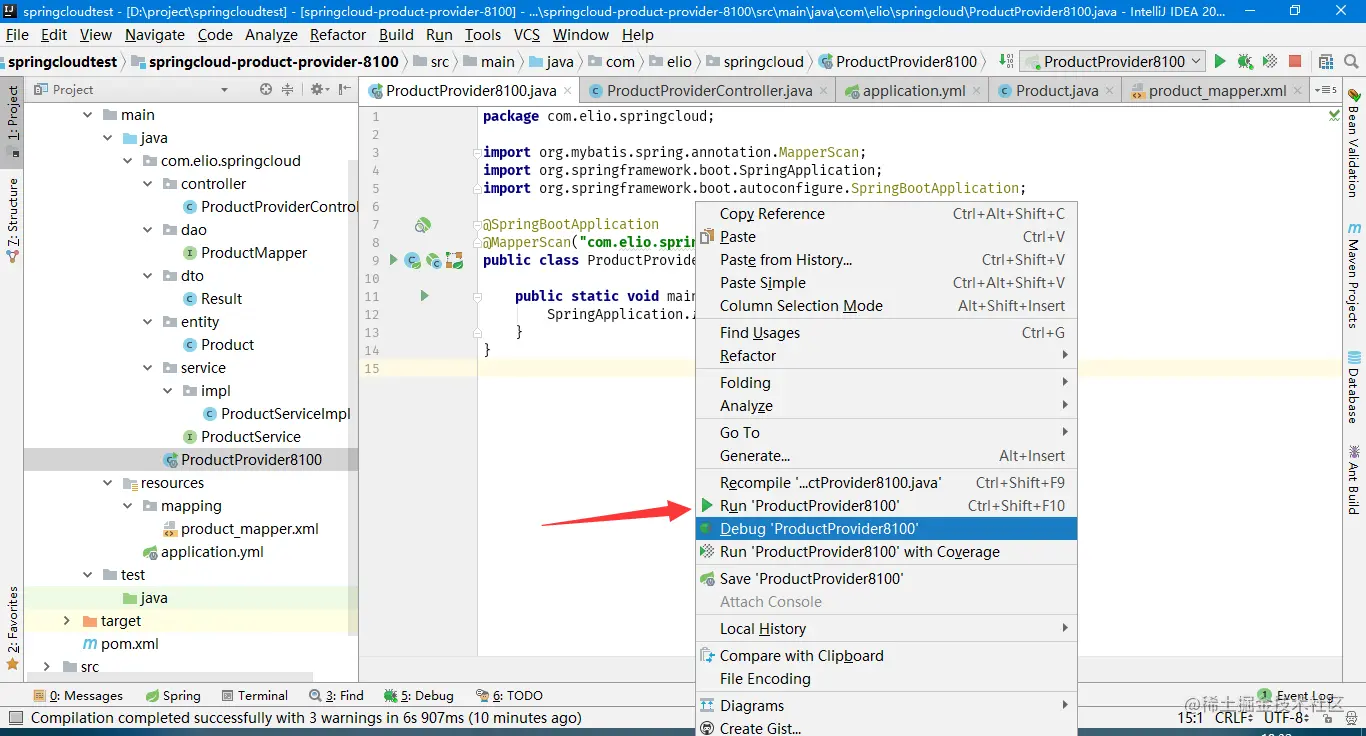
Task: Open the Maven Projects side panel
Action: pos(1354,275)
